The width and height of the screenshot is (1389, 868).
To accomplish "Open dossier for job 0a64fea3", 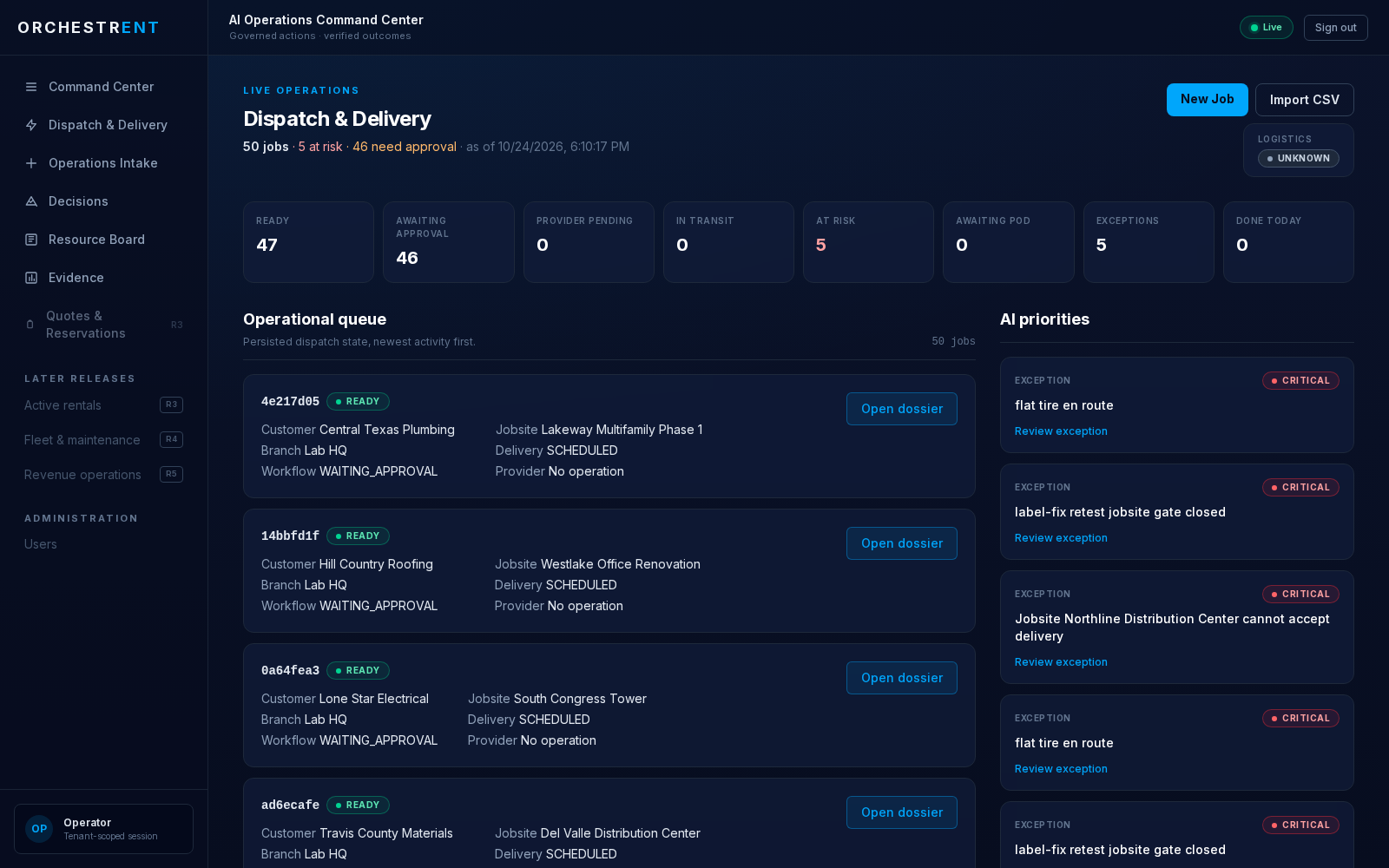I will pyautogui.click(x=901, y=678).
